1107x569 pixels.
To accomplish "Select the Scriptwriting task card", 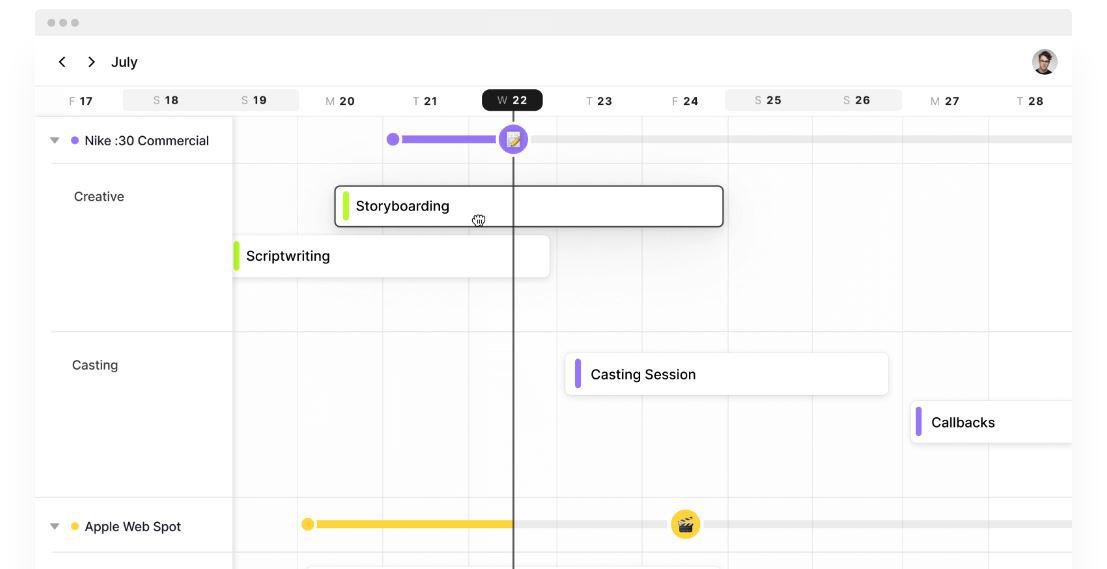I will coord(390,256).
